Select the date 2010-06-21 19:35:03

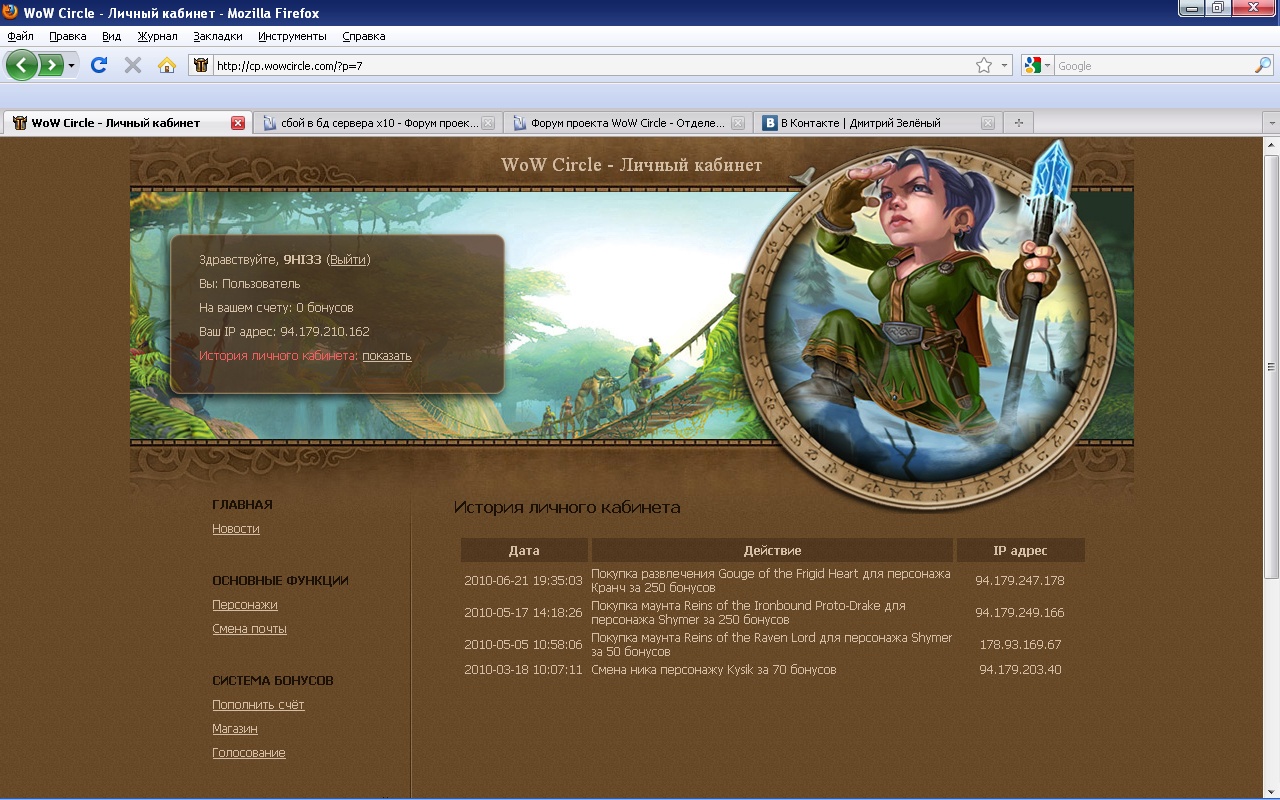coord(523,581)
